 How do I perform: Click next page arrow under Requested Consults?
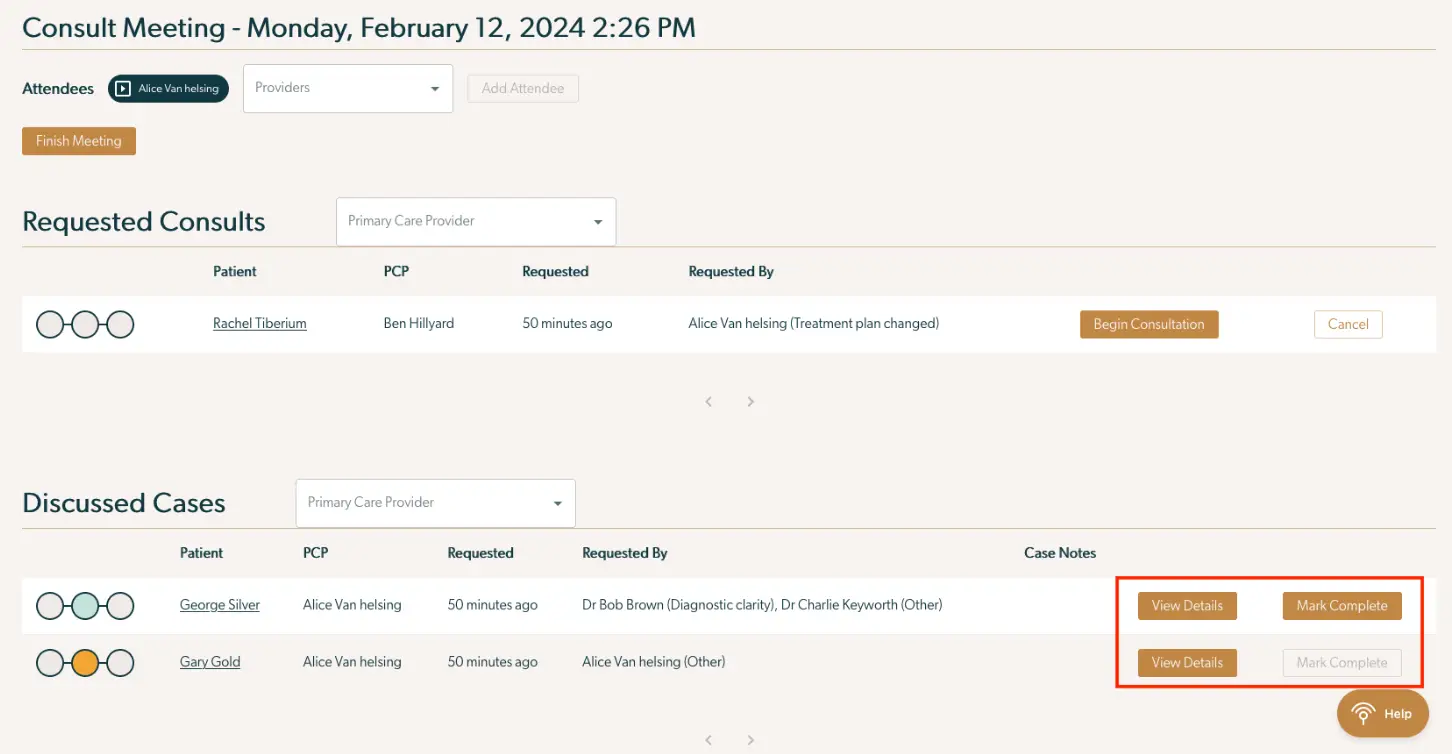click(750, 401)
